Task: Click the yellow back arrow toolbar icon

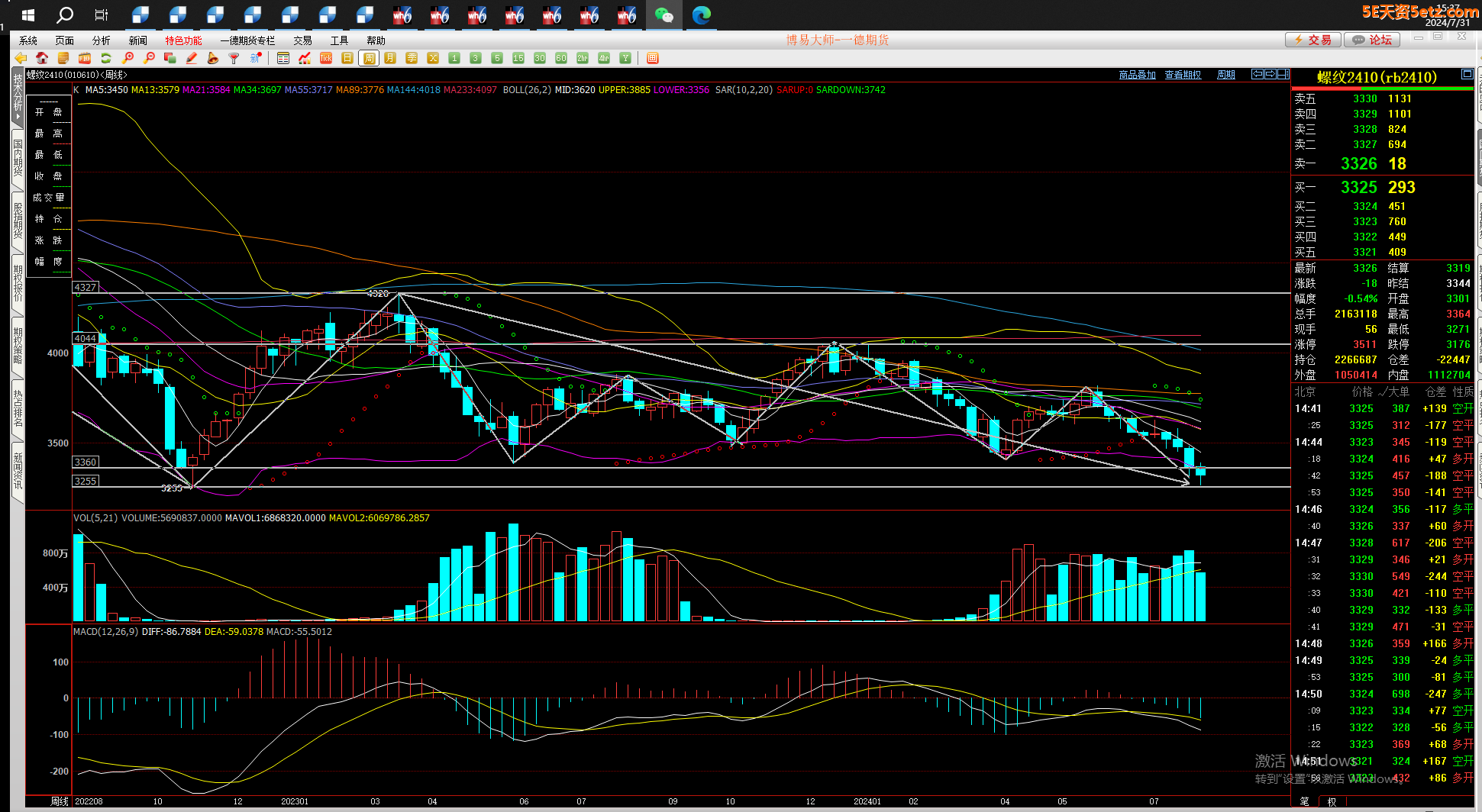Action: [x=21, y=59]
